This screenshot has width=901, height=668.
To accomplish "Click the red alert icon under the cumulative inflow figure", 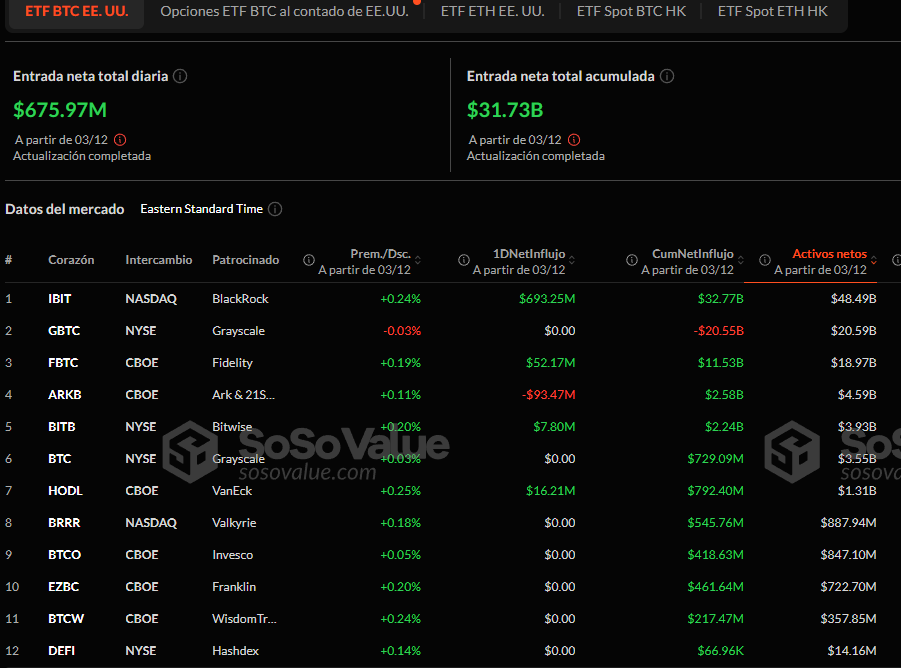I will (x=573, y=140).
